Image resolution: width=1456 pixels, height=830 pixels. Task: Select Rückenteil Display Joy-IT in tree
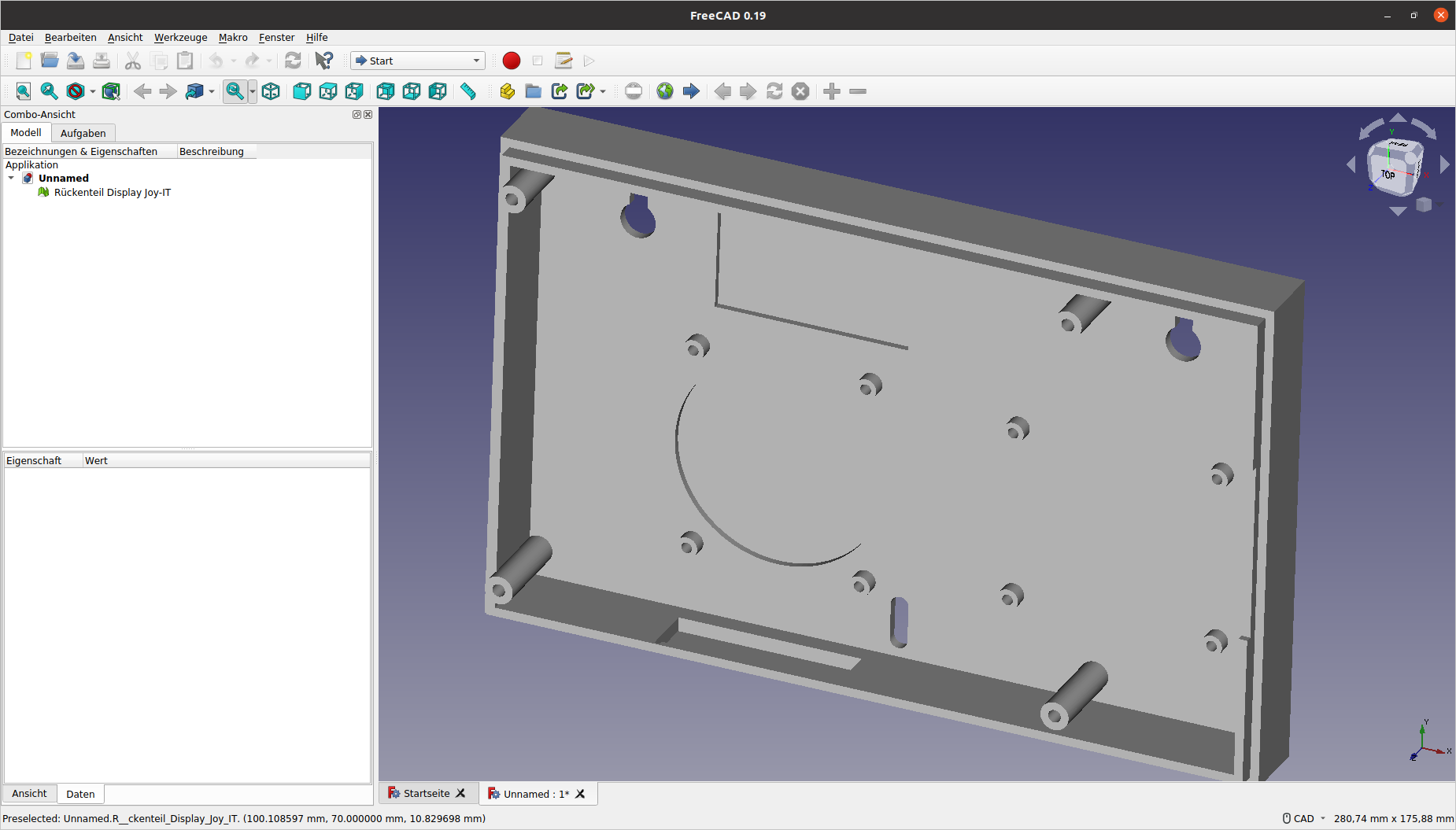(112, 193)
